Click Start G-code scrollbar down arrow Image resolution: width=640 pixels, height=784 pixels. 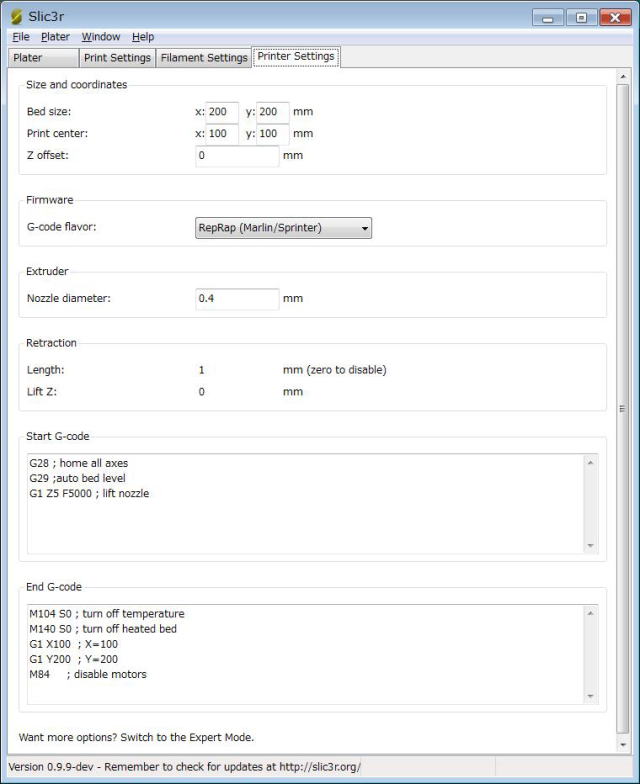[x=590, y=546]
